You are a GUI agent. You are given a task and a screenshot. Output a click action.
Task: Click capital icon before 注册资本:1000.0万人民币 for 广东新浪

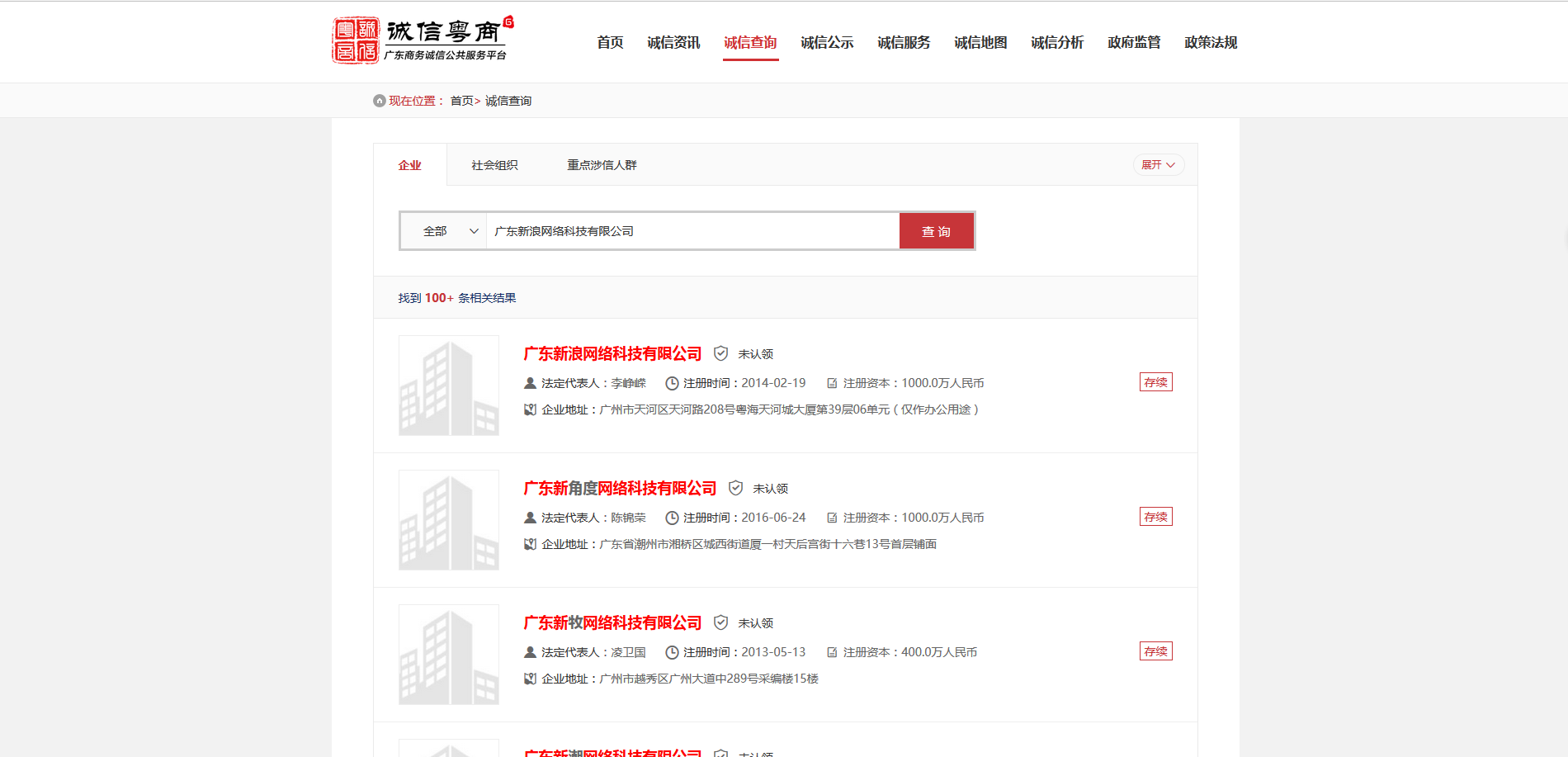tap(832, 383)
